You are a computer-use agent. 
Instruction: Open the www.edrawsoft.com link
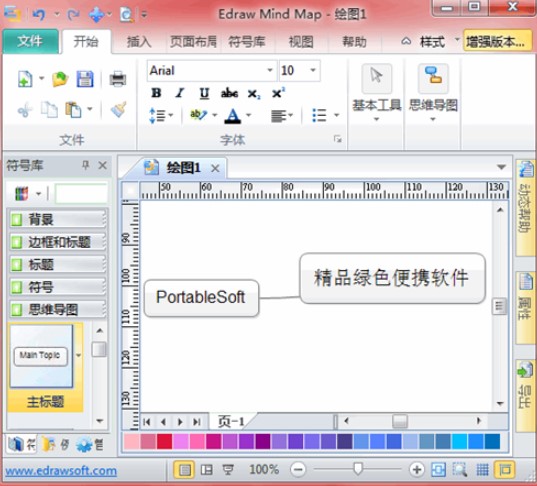tap(61, 471)
